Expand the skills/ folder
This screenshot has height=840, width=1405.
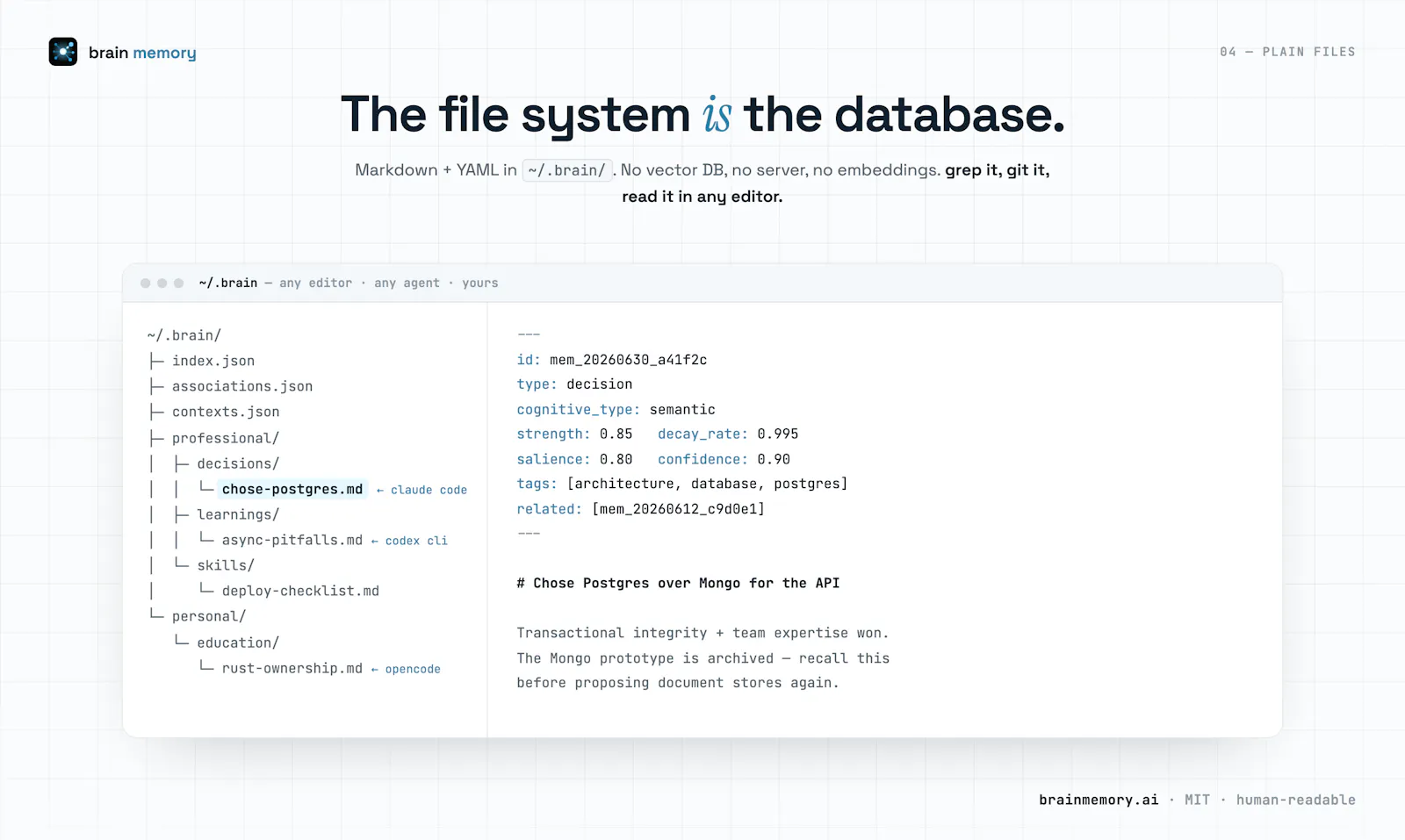tap(226, 565)
